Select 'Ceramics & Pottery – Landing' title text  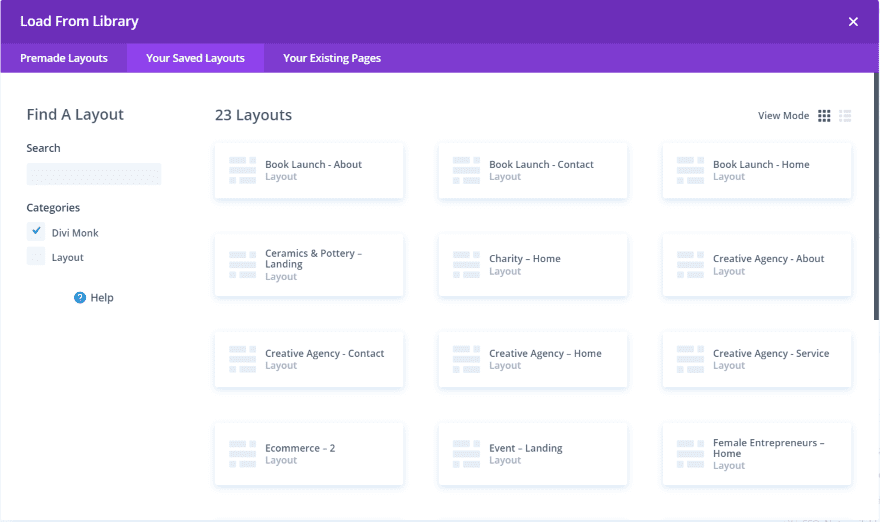[313, 259]
